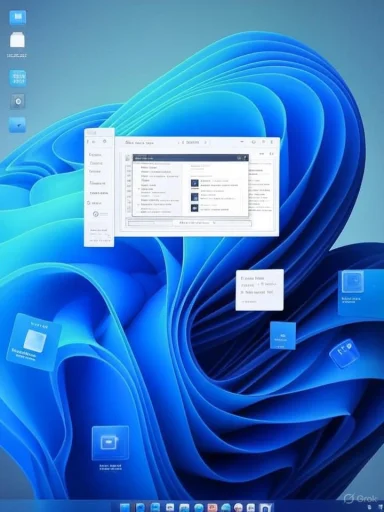
Task: Open the dark framed taskbar icon at end
Action: coord(266,507)
